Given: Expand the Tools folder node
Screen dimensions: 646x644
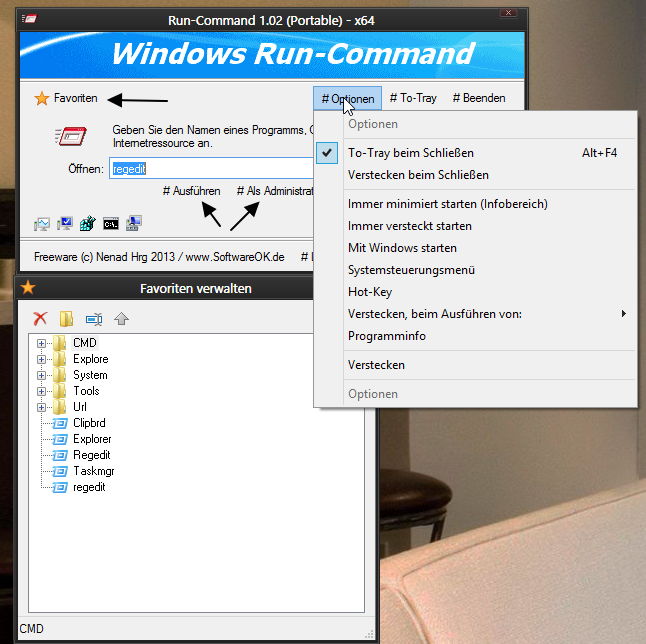Looking at the screenshot, I should 41,391.
